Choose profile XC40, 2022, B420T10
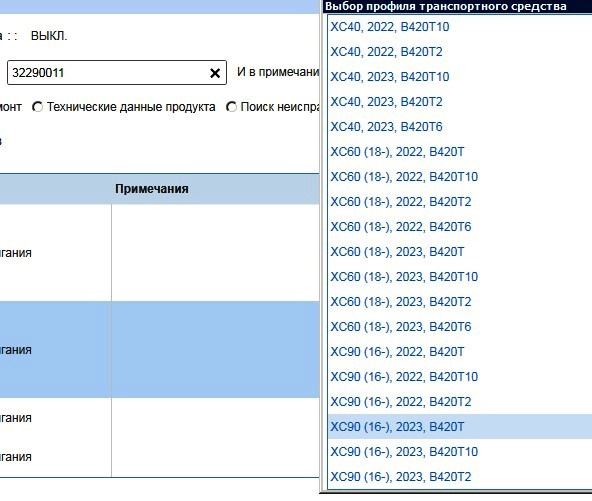 460,27
